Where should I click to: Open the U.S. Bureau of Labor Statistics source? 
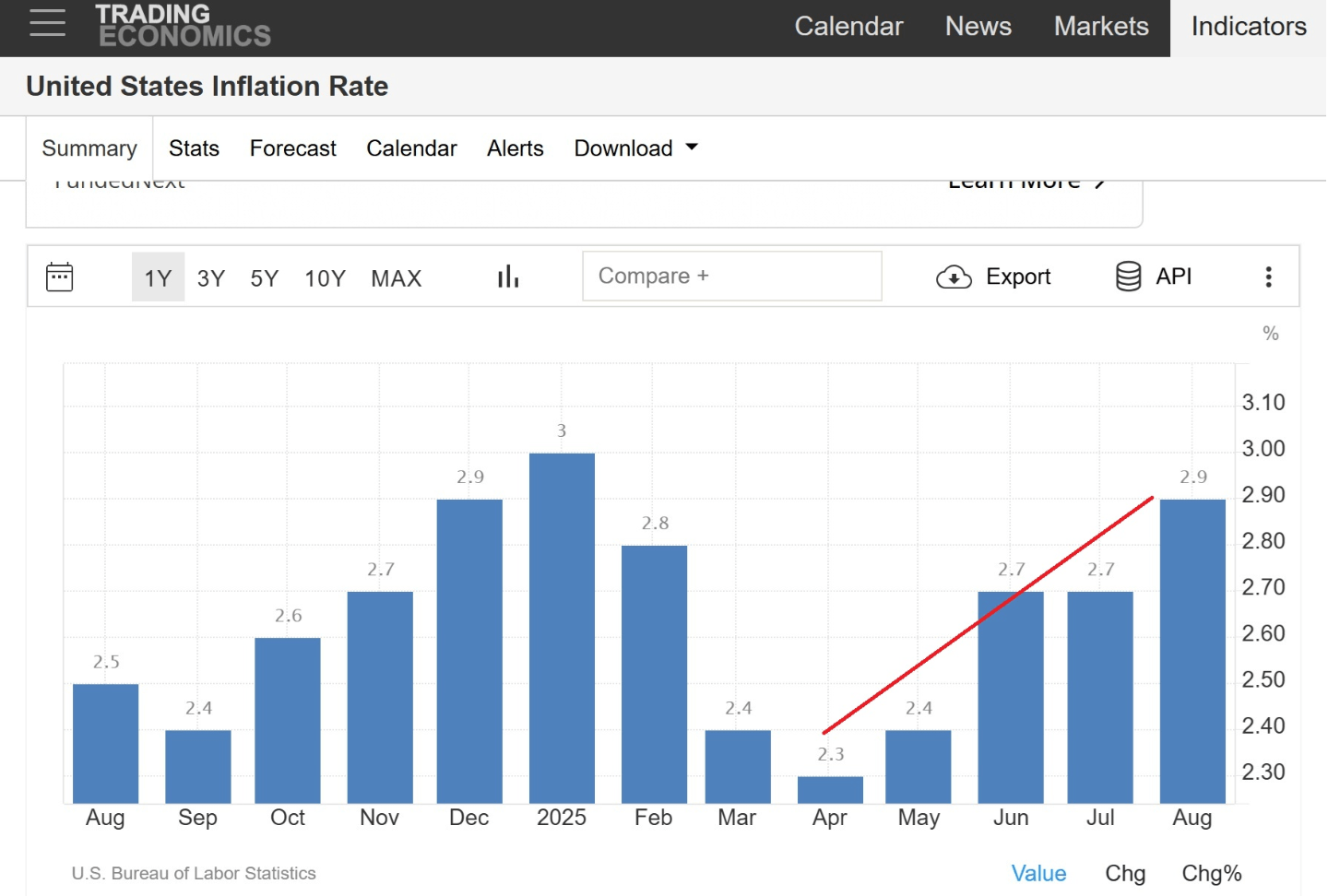coord(194,873)
